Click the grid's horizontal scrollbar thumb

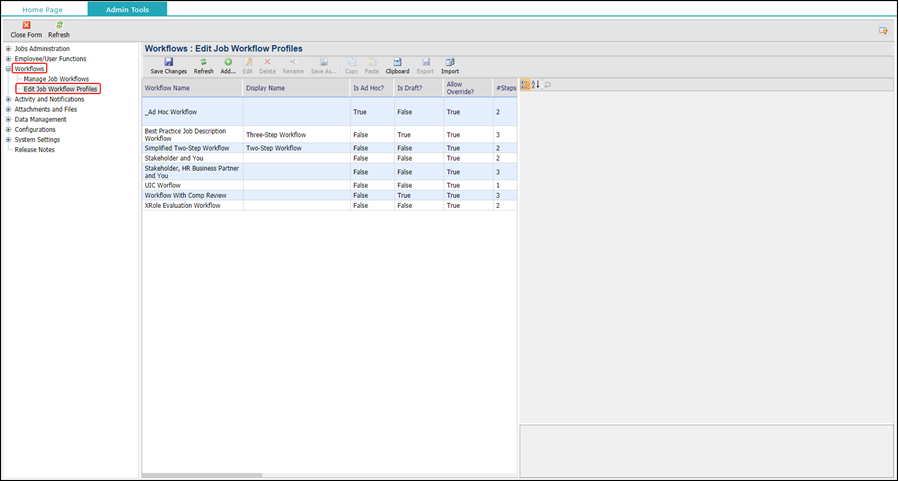(202, 475)
